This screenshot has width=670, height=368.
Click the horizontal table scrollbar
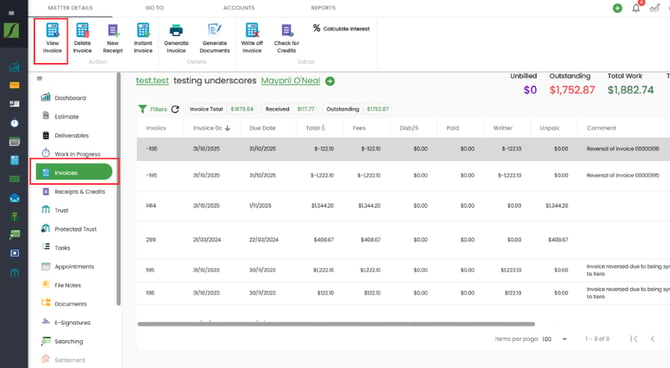coord(336,324)
